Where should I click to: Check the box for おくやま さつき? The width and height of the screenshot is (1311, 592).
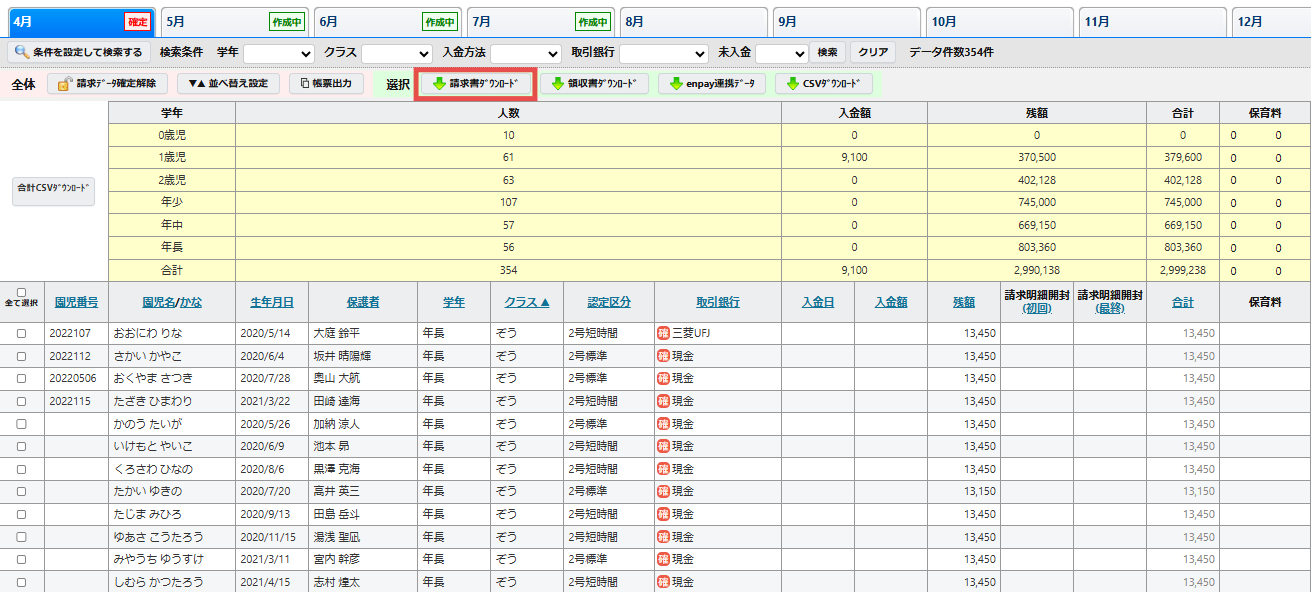(x=21, y=378)
